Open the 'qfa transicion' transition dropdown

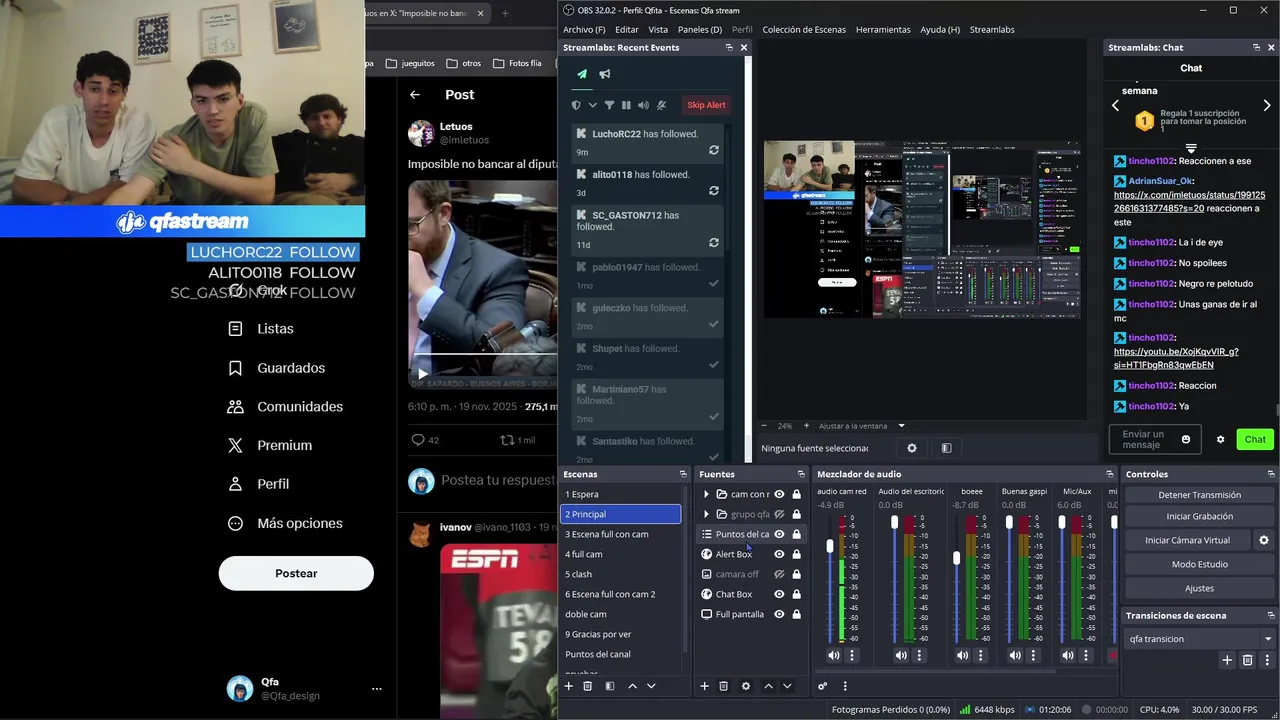coord(1200,639)
